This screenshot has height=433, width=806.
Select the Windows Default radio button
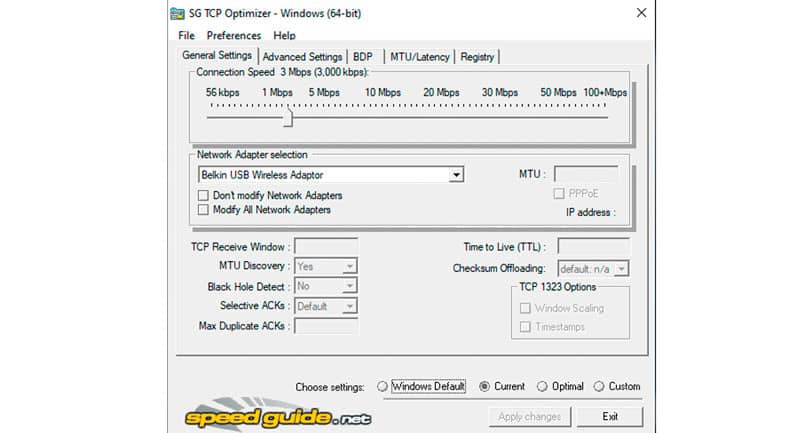(x=382, y=386)
